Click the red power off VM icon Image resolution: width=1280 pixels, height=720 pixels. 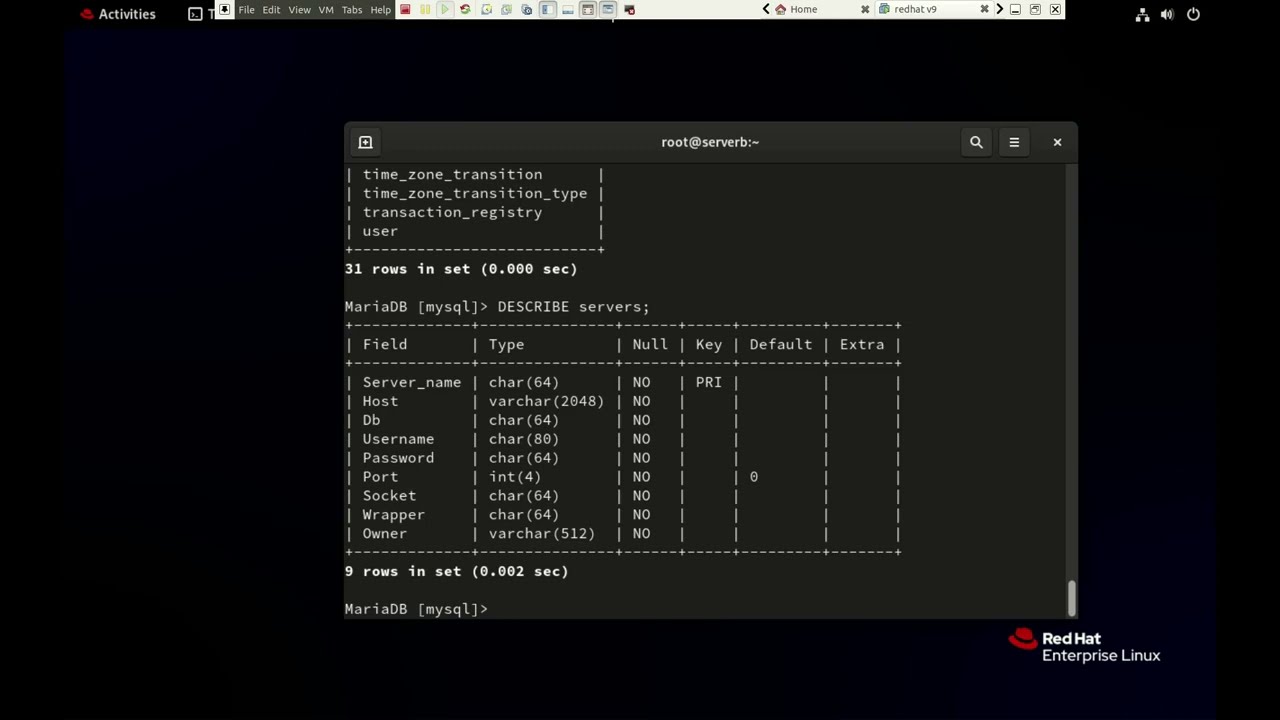pos(405,9)
